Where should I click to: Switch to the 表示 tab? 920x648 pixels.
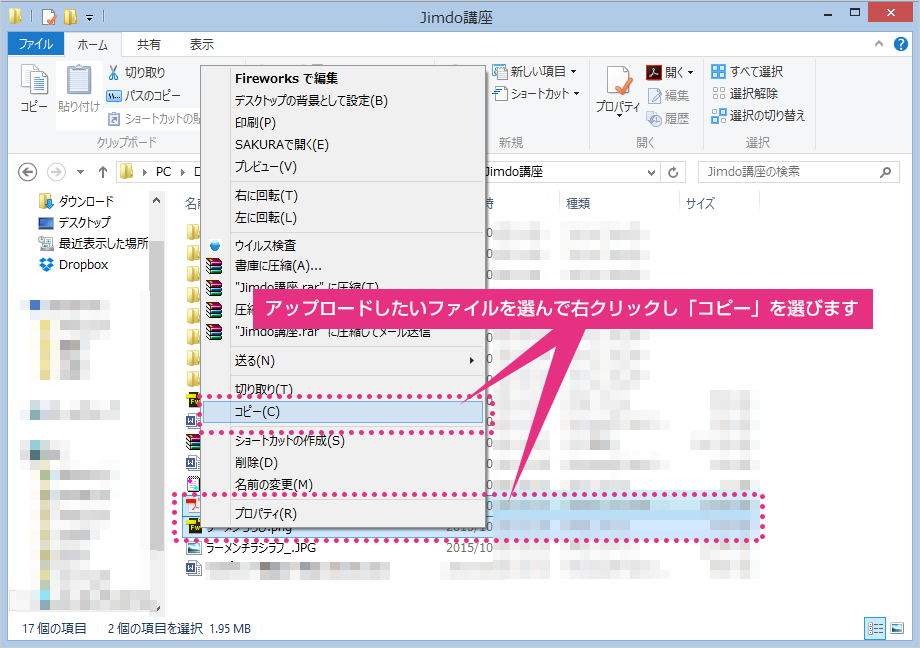[x=202, y=45]
